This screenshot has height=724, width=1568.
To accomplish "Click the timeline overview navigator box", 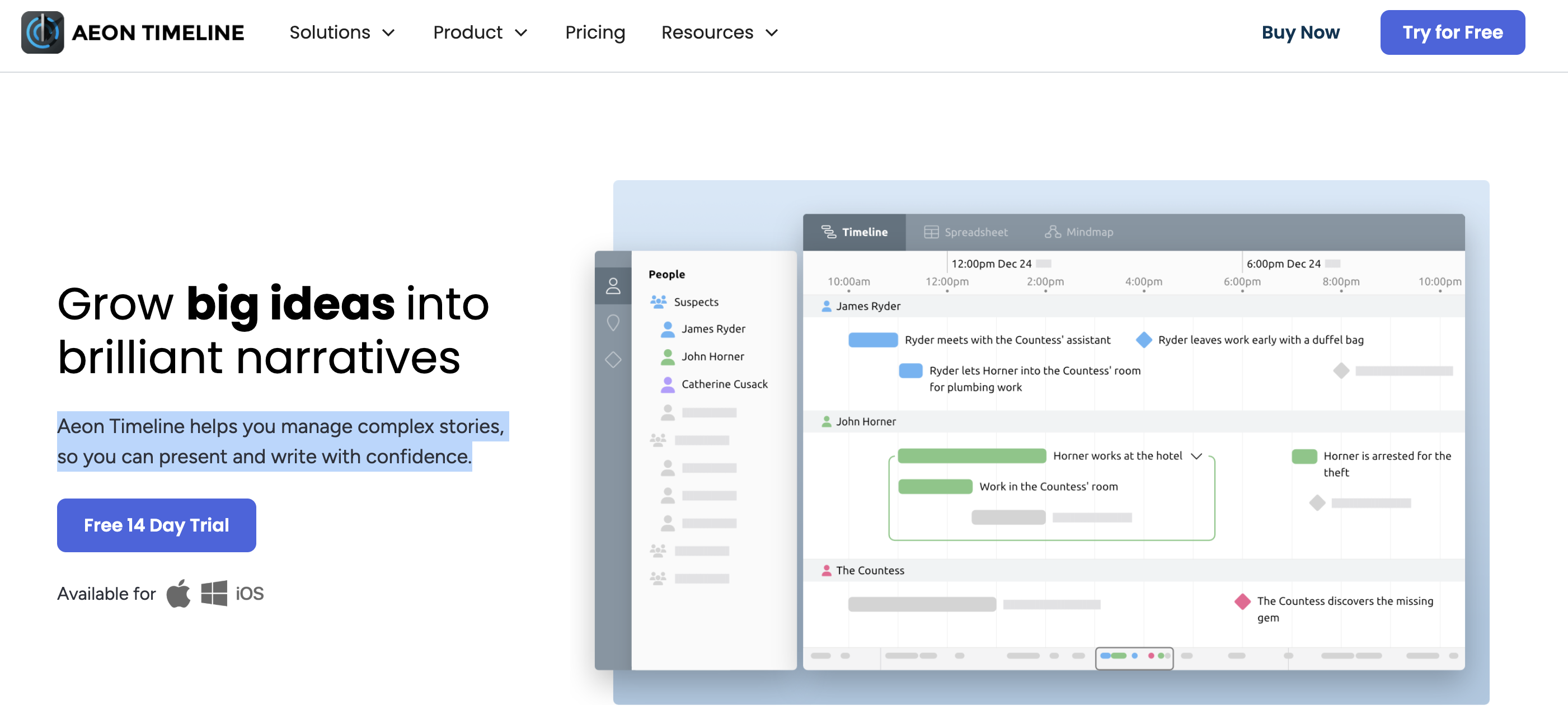I will (x=1134, y=657).
